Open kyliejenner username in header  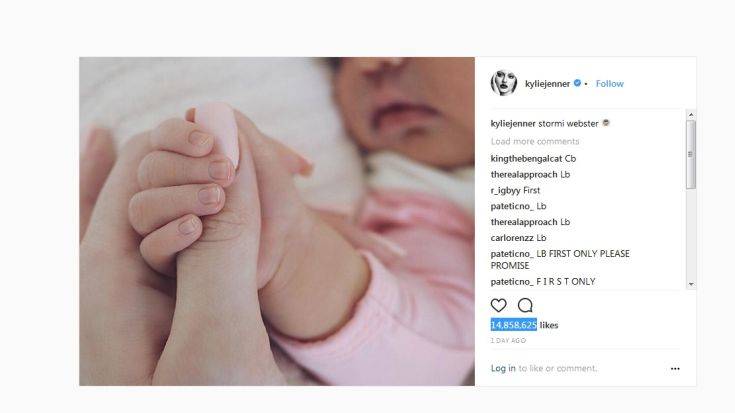[x=547, y=83]
